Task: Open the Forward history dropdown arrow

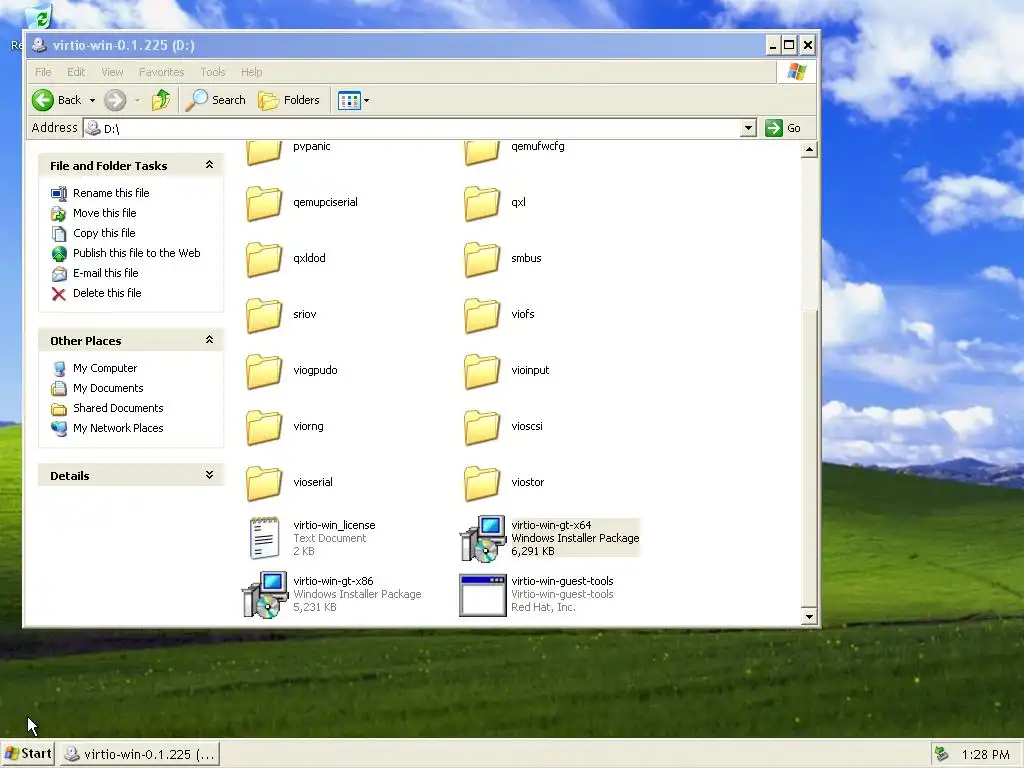Action: pos(137,101)
